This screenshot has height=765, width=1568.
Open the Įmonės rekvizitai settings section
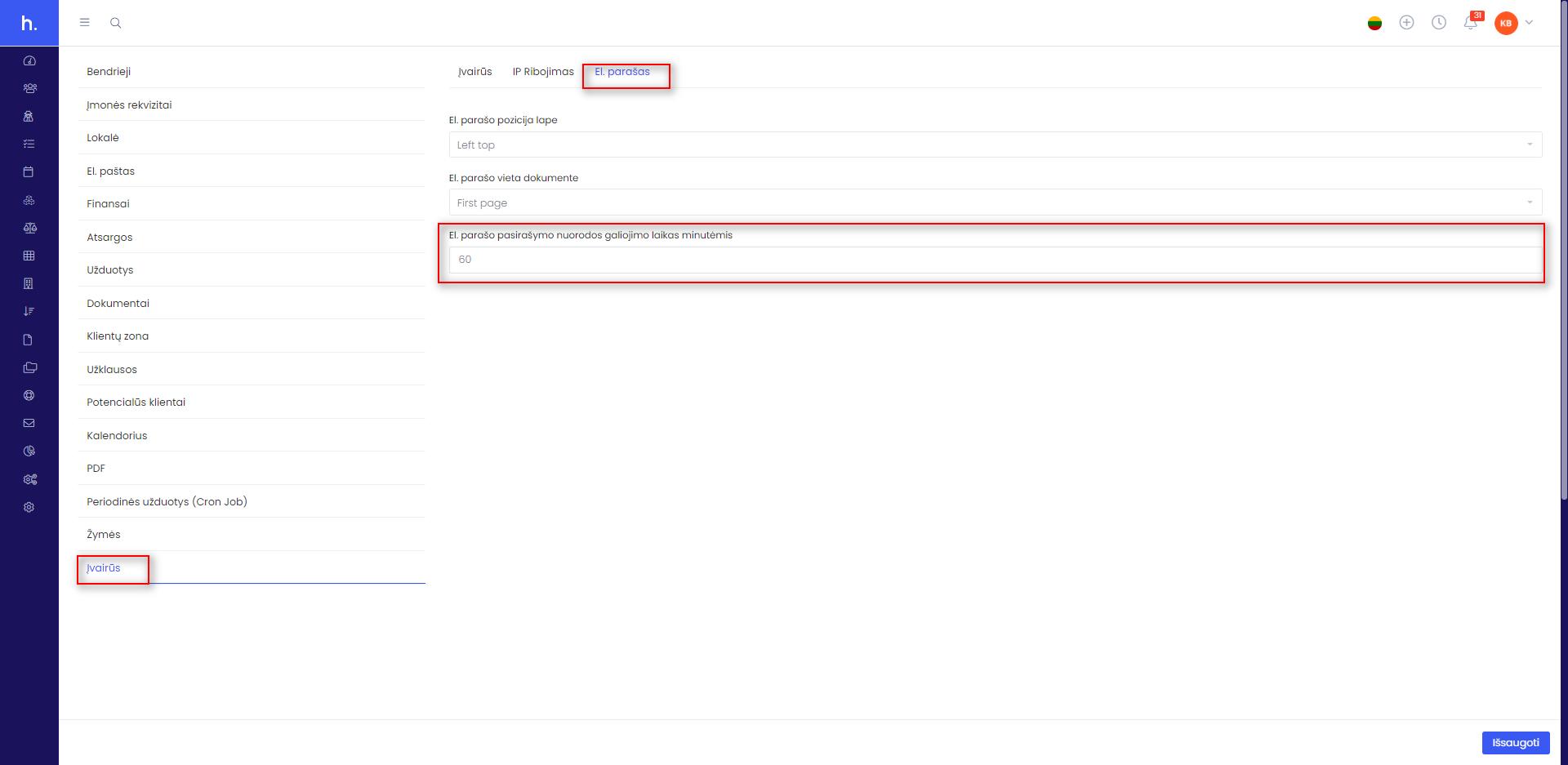[x=252, y=105]
